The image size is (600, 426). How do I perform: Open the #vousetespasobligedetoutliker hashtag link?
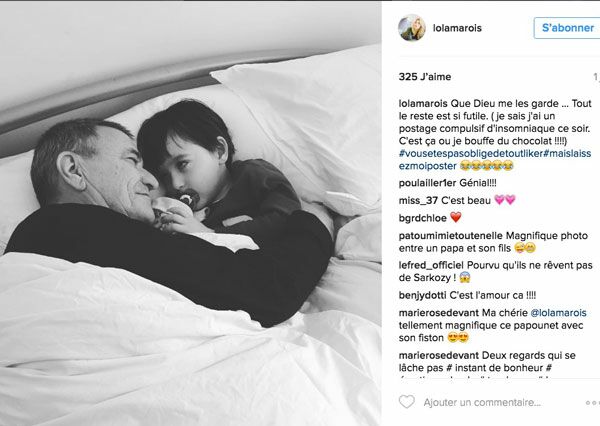coord(470,153)
